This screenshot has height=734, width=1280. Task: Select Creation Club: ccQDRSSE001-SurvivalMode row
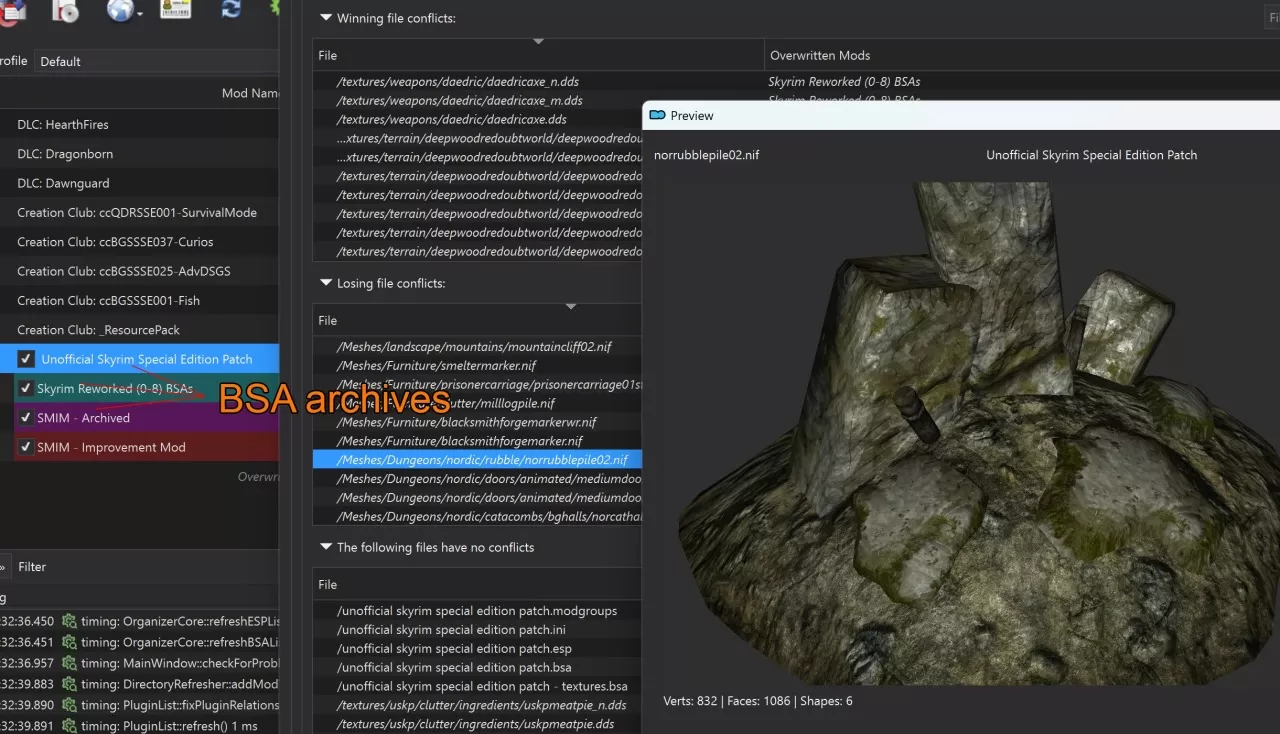tap(140, 212)
